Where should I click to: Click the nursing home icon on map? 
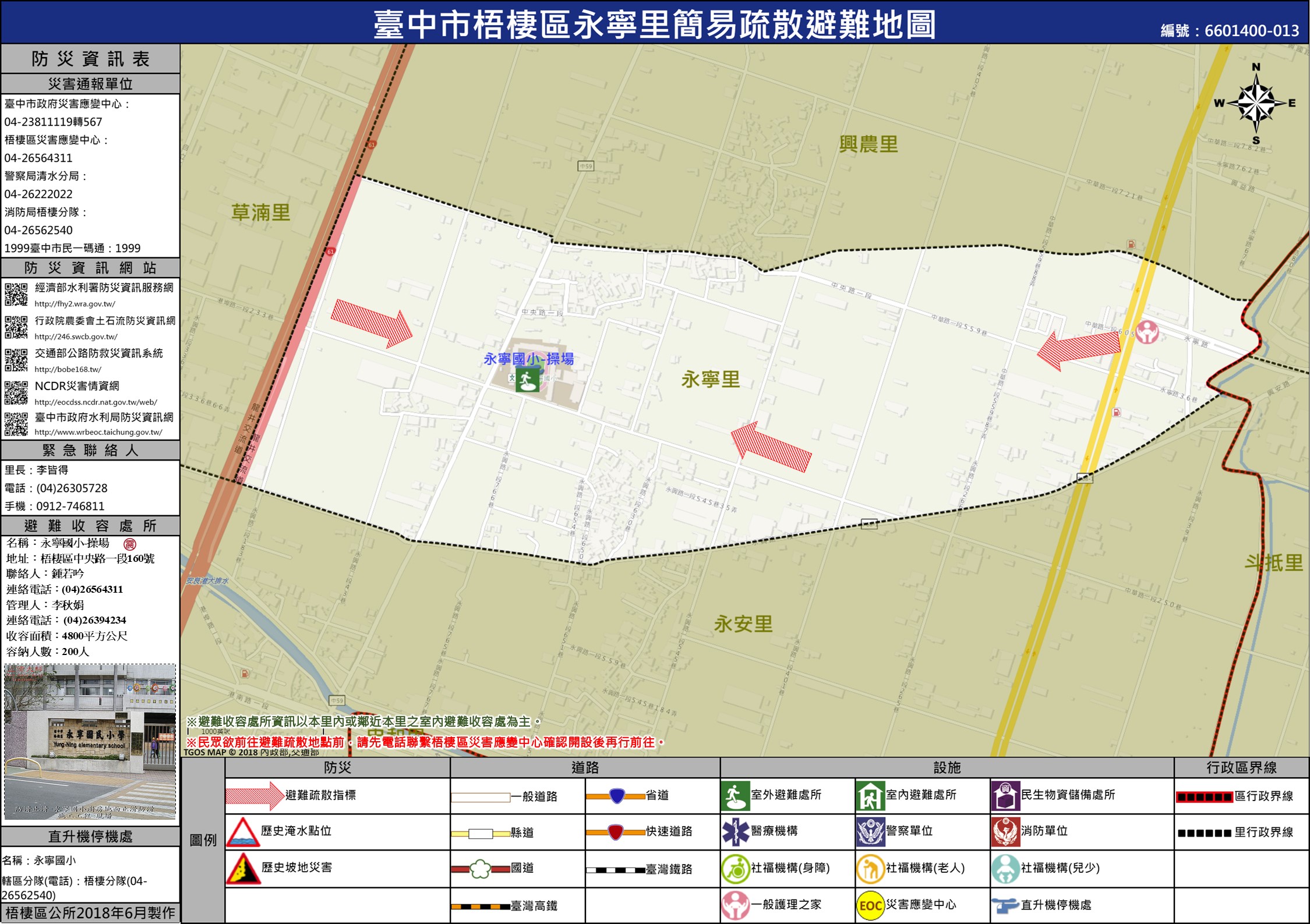coord(1147,332)
